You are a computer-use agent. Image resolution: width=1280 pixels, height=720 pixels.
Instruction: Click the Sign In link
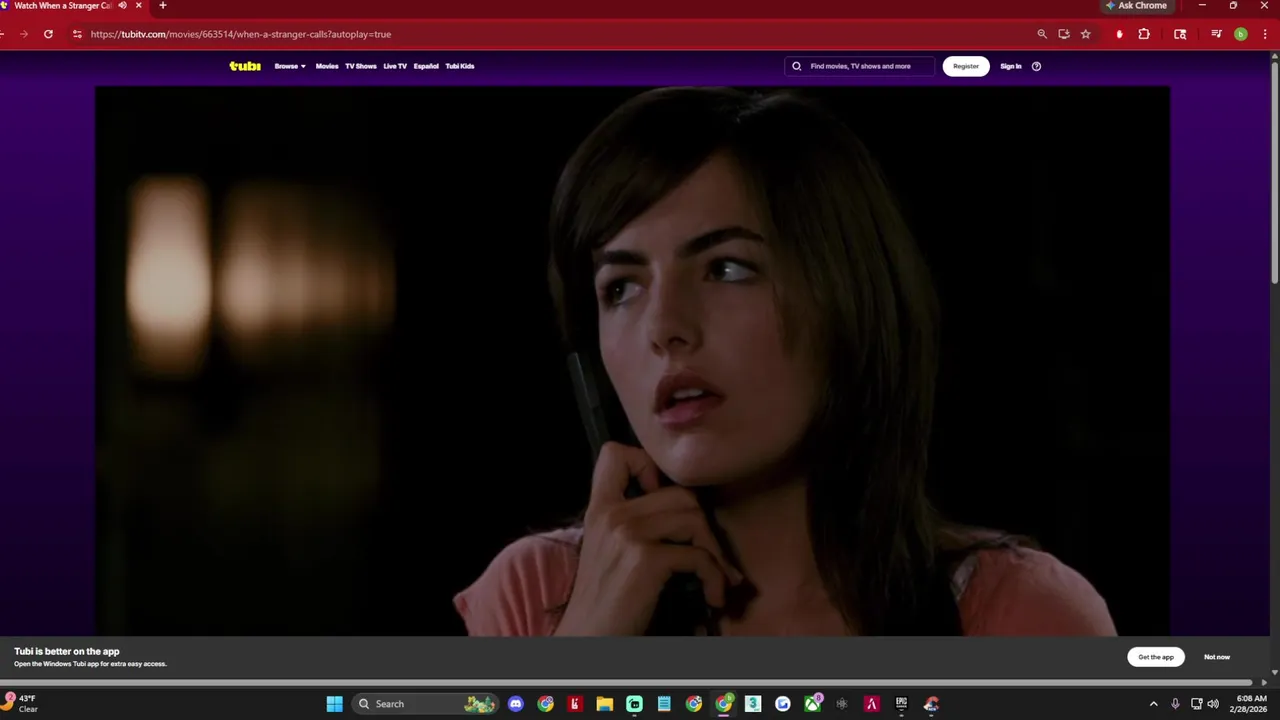click(x=1011, y=66)
